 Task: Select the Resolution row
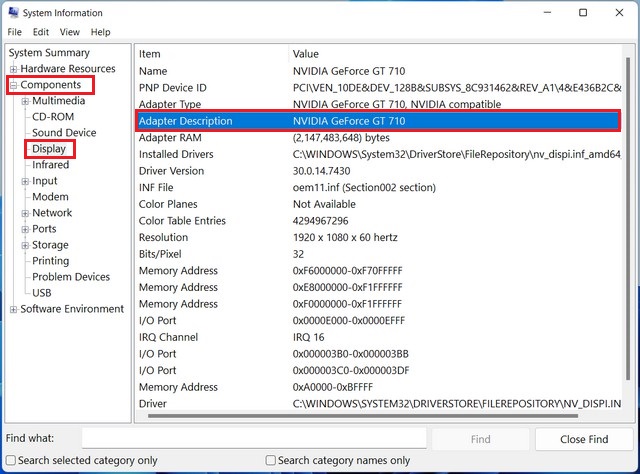[378, 237]
